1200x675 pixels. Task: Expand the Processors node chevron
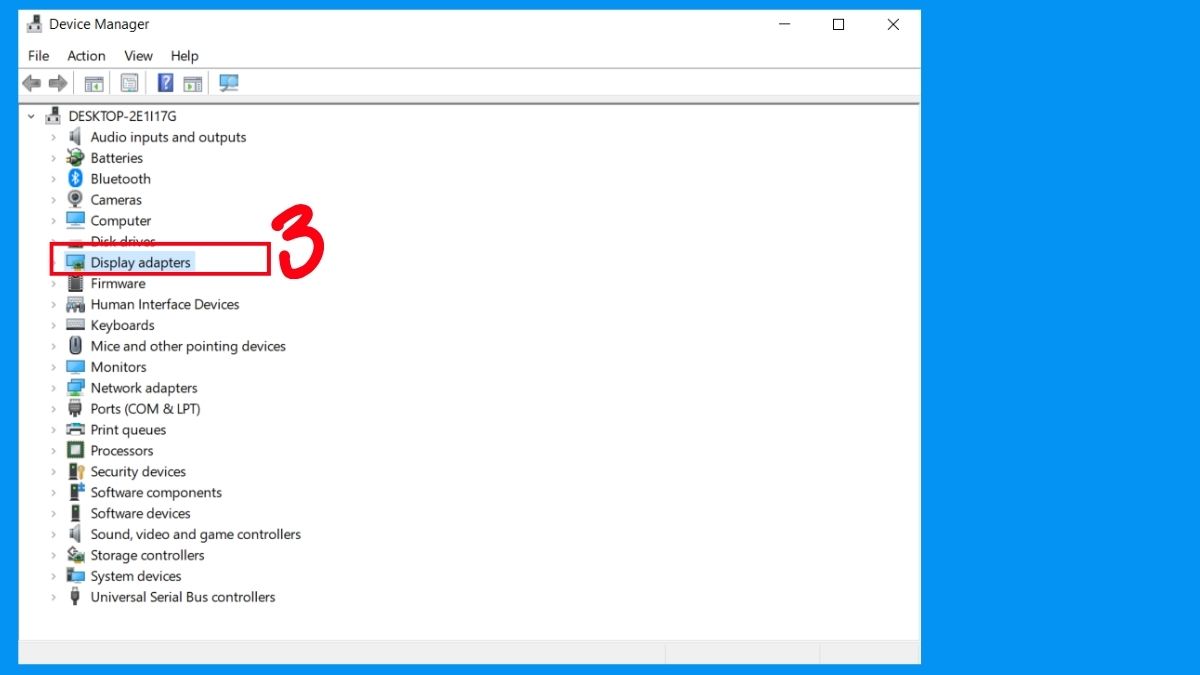tap(54, 451)
